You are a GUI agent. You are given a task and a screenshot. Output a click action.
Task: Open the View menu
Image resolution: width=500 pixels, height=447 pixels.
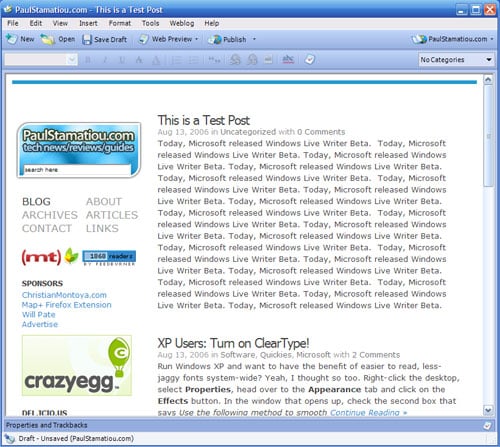point(60,23)
